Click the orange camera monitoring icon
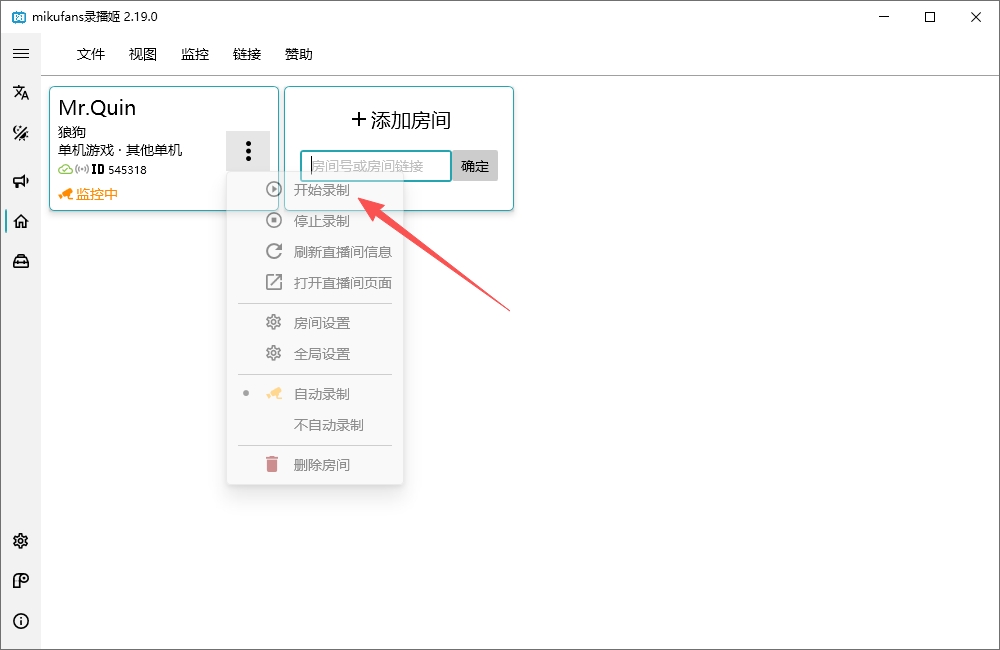Screen dimensions: 1000x650 point(66,194)
